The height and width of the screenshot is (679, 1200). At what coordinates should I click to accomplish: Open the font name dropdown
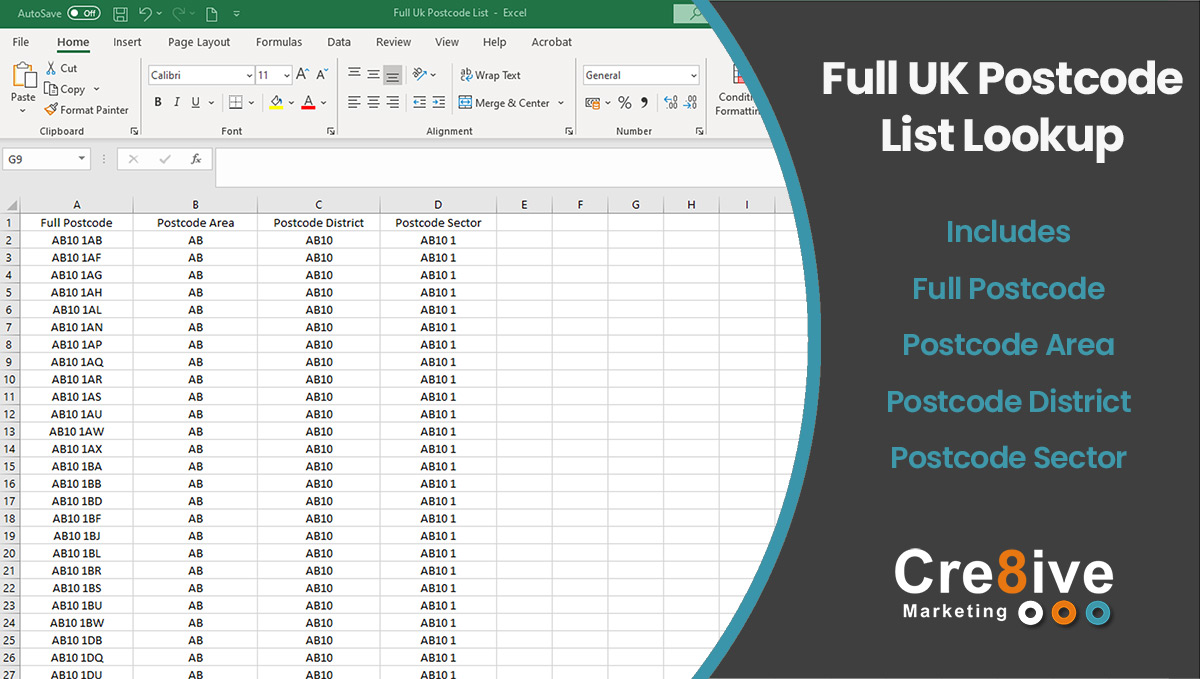click(251, 75)
